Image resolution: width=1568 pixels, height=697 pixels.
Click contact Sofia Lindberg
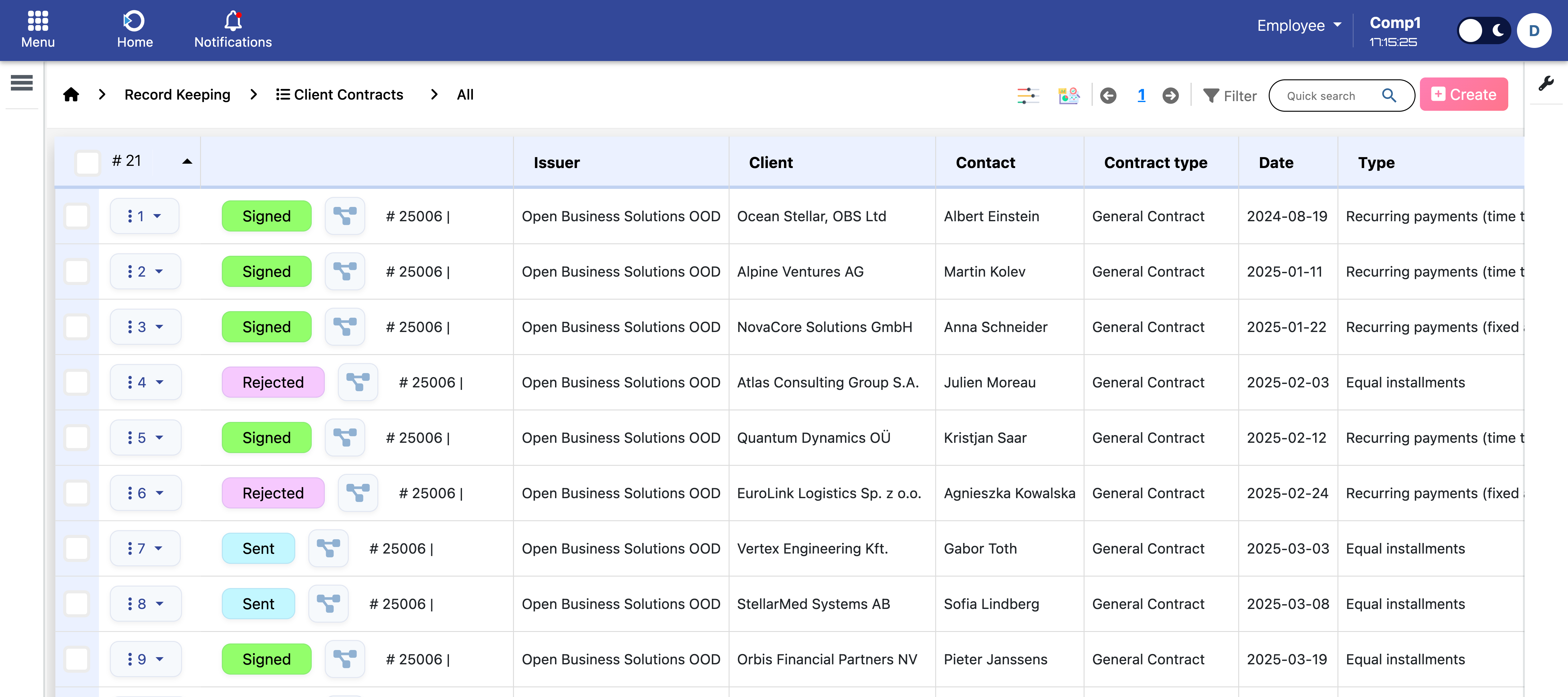click(x=991, y=604)
